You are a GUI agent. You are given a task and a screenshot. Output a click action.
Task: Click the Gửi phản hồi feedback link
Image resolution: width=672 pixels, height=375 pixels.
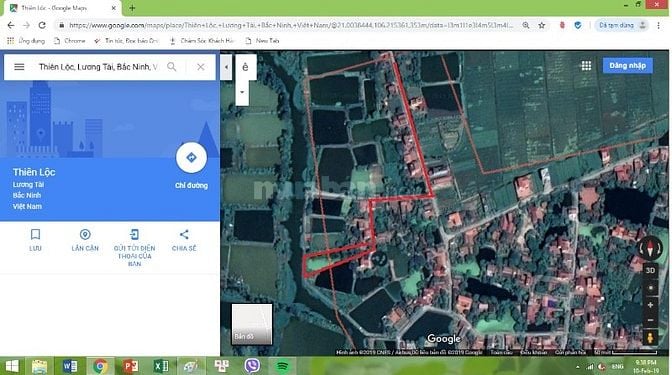(x=570, y=352)
